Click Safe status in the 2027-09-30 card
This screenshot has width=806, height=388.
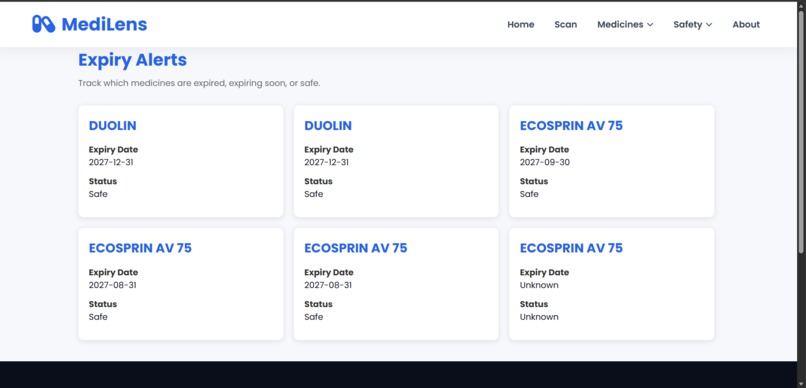click(529, 194)
